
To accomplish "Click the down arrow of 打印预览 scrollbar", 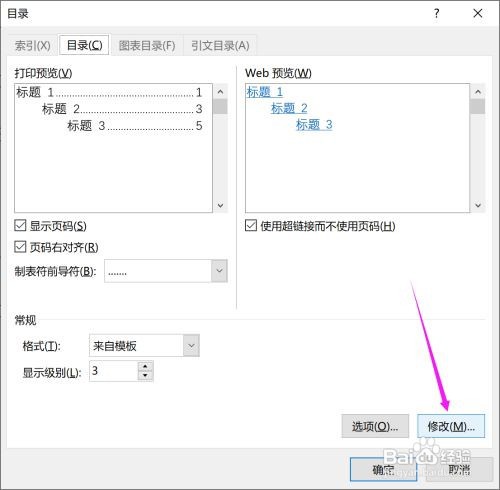I will tap(220, 205).
